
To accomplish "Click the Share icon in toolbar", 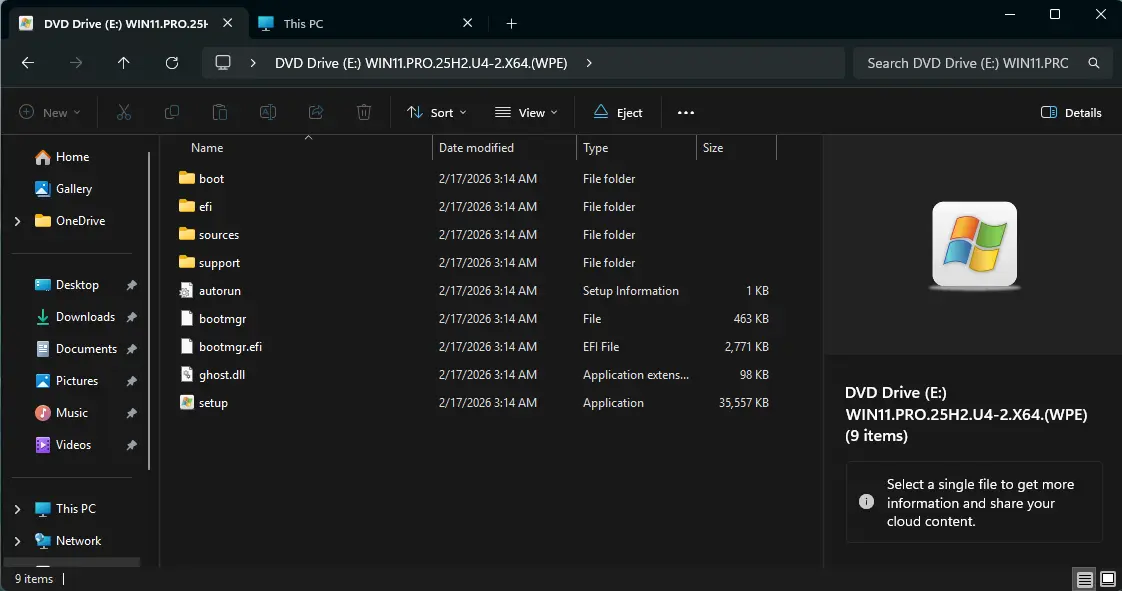I will tap(316, 112).
